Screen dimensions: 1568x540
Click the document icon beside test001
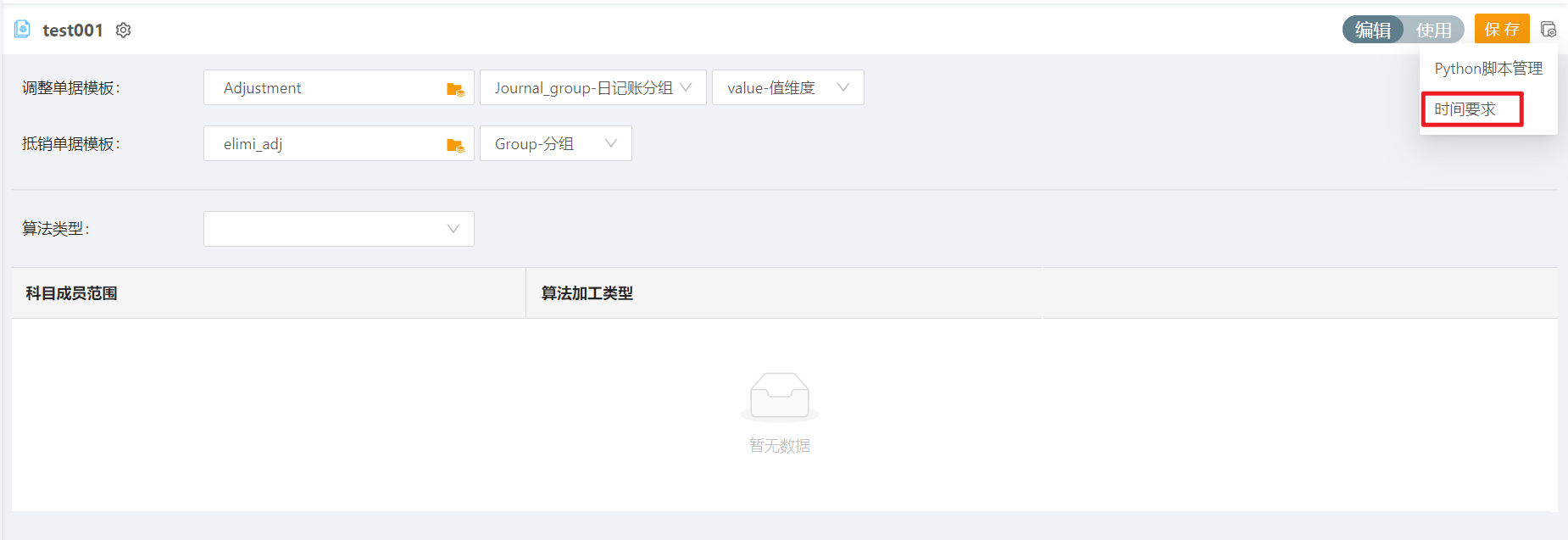tap(23, 30)
